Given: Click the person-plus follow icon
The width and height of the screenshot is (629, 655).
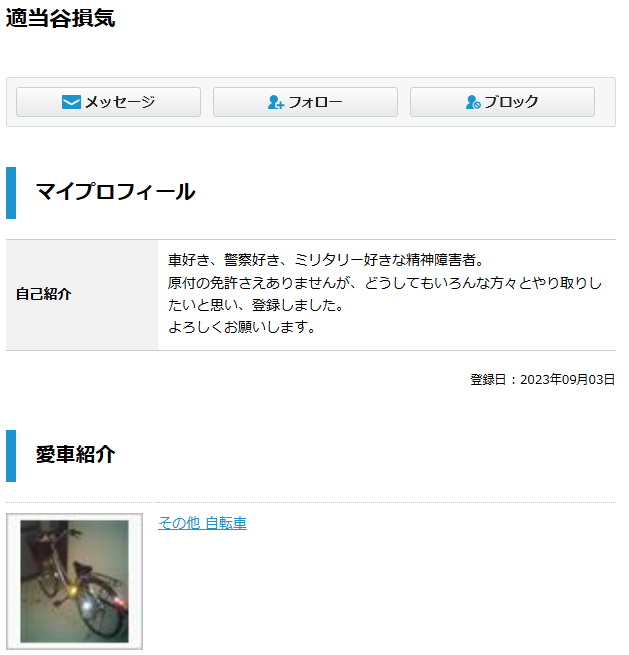Looking at the screenshot, I should (x=276, y=102).
